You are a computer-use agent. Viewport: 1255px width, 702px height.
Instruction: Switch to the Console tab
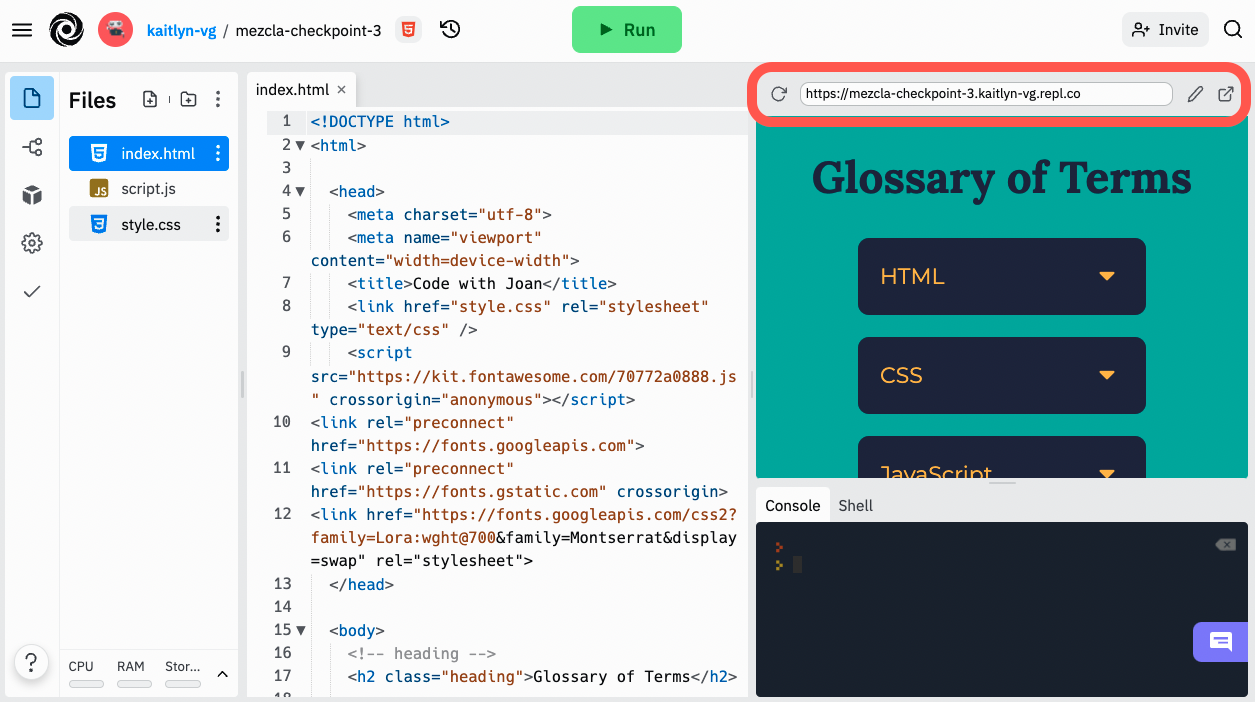pos(793,505)
